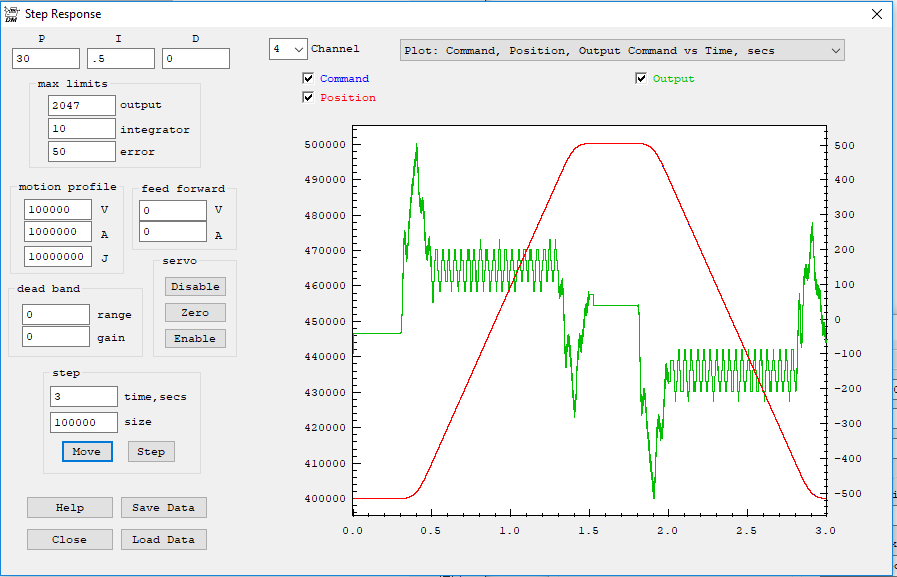Select the dead band range field

coord(56,315)
